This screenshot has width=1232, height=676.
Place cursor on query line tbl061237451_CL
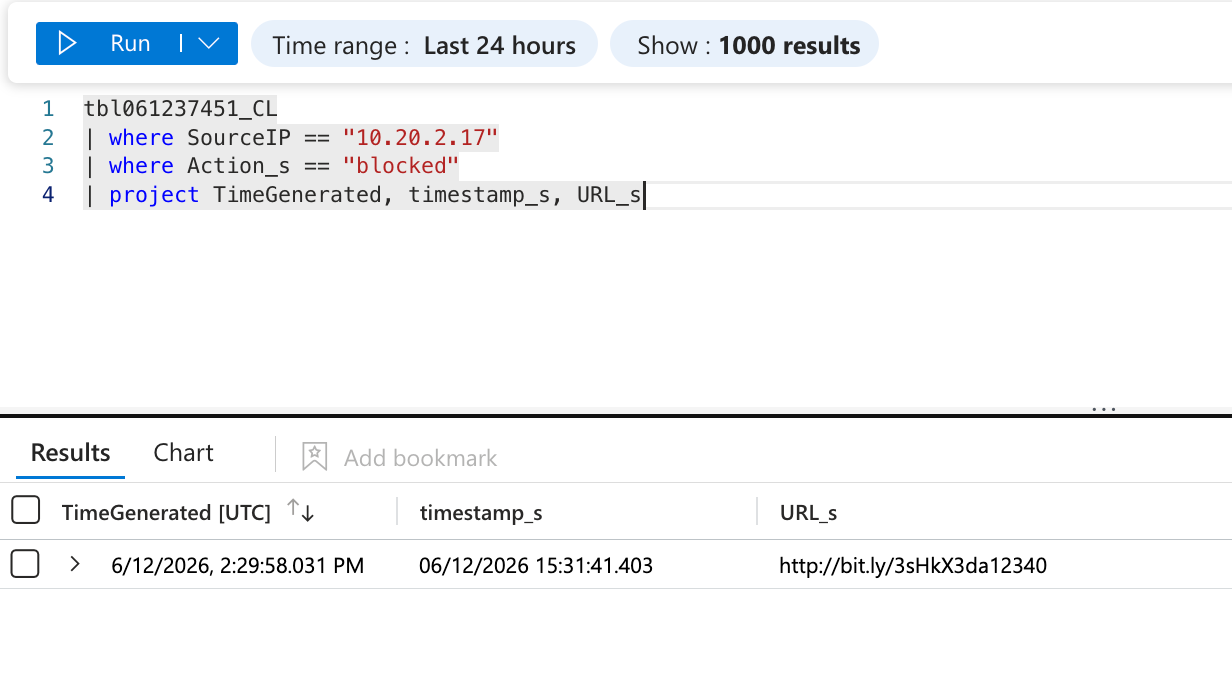181,107
